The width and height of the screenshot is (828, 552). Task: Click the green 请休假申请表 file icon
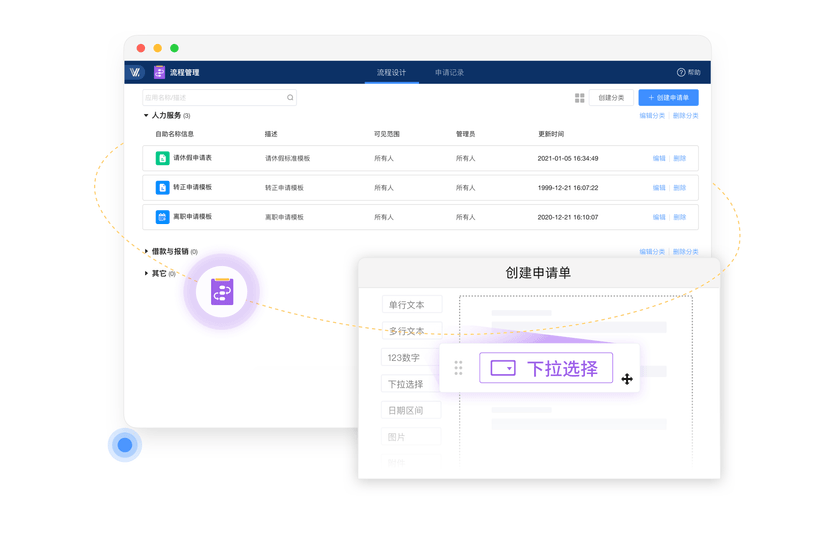point(162,158)
